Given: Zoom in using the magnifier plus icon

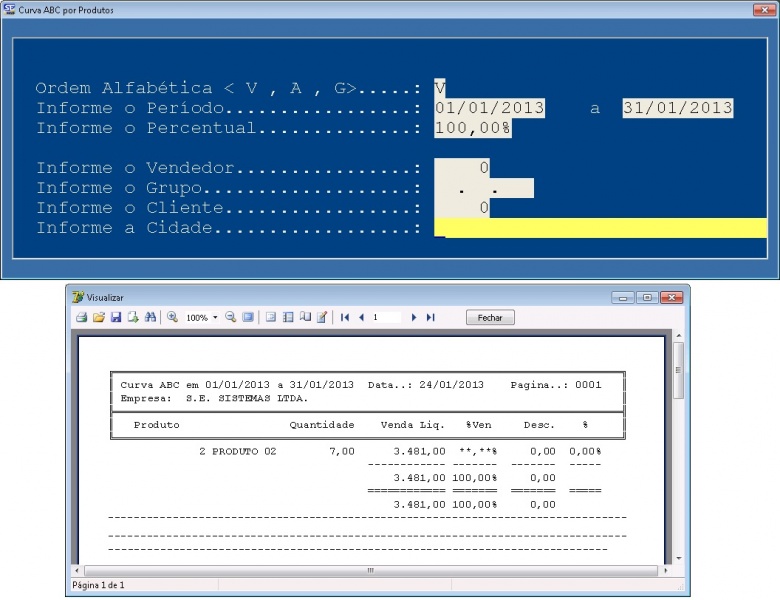Looking at the screenshot, I should (x=172, y=317).
